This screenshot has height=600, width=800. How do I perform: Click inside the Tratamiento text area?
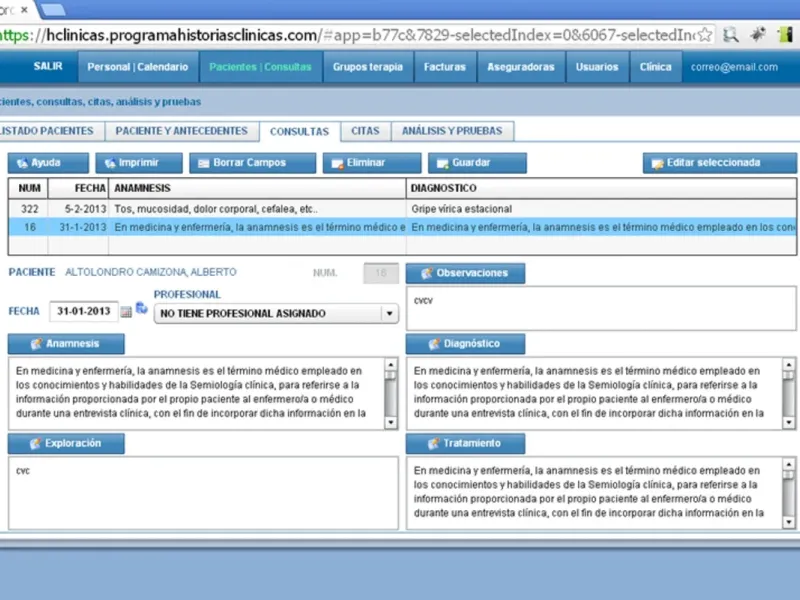(x=594, y=493)
